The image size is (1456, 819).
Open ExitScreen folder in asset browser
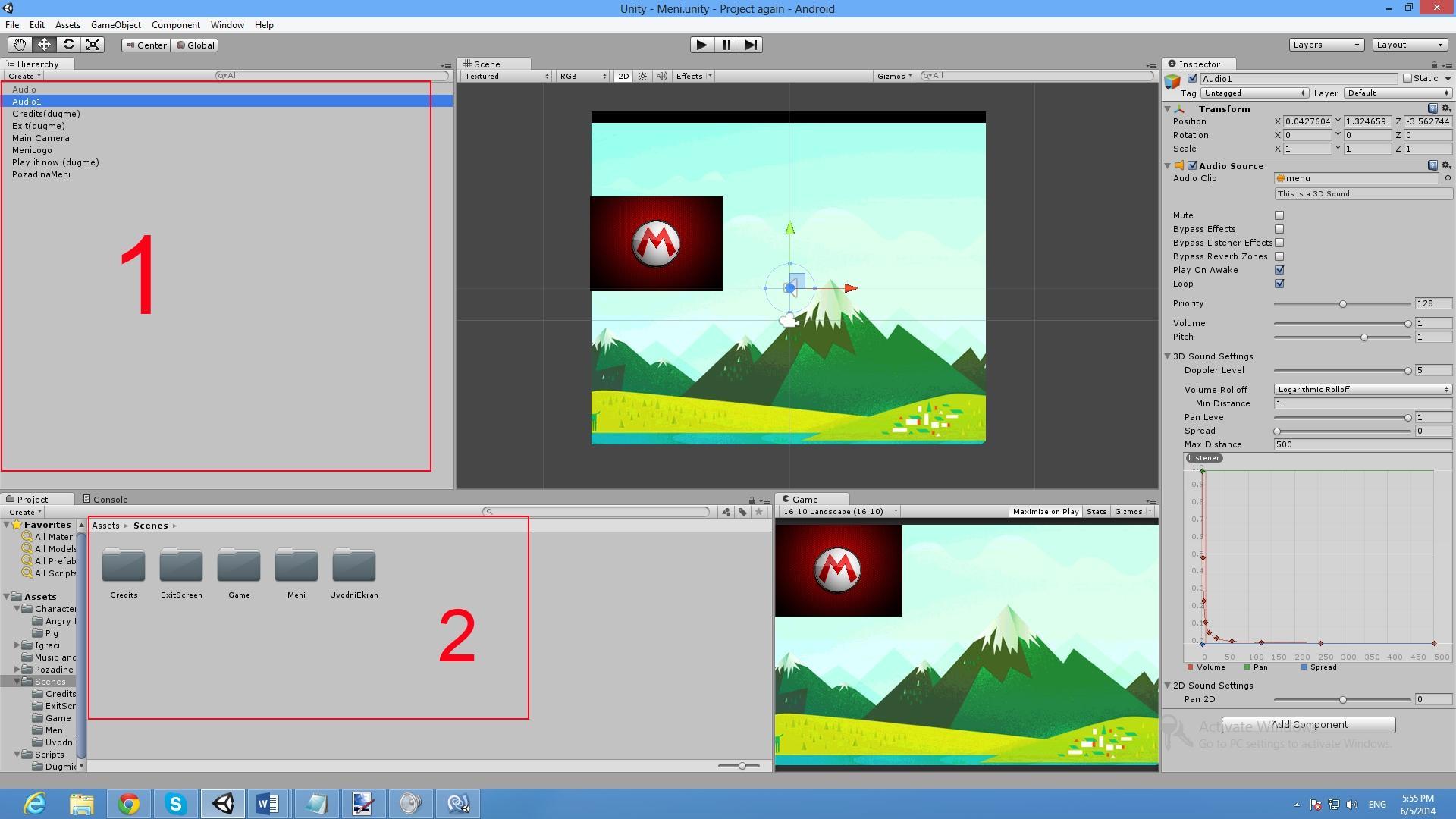tap(181, 573)
